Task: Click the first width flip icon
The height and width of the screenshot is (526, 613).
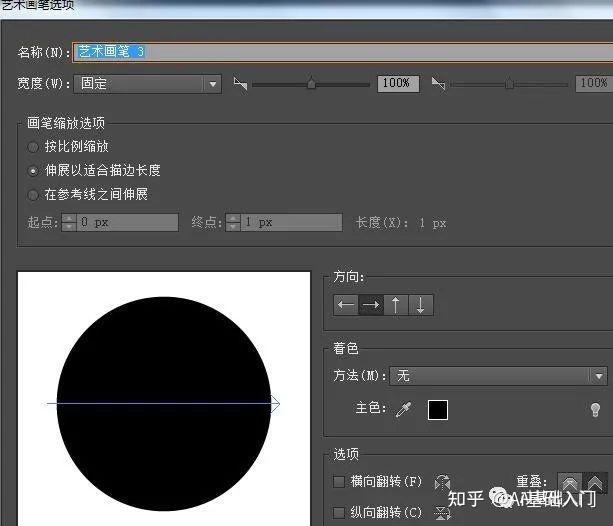Action: (x=240, y=83)
